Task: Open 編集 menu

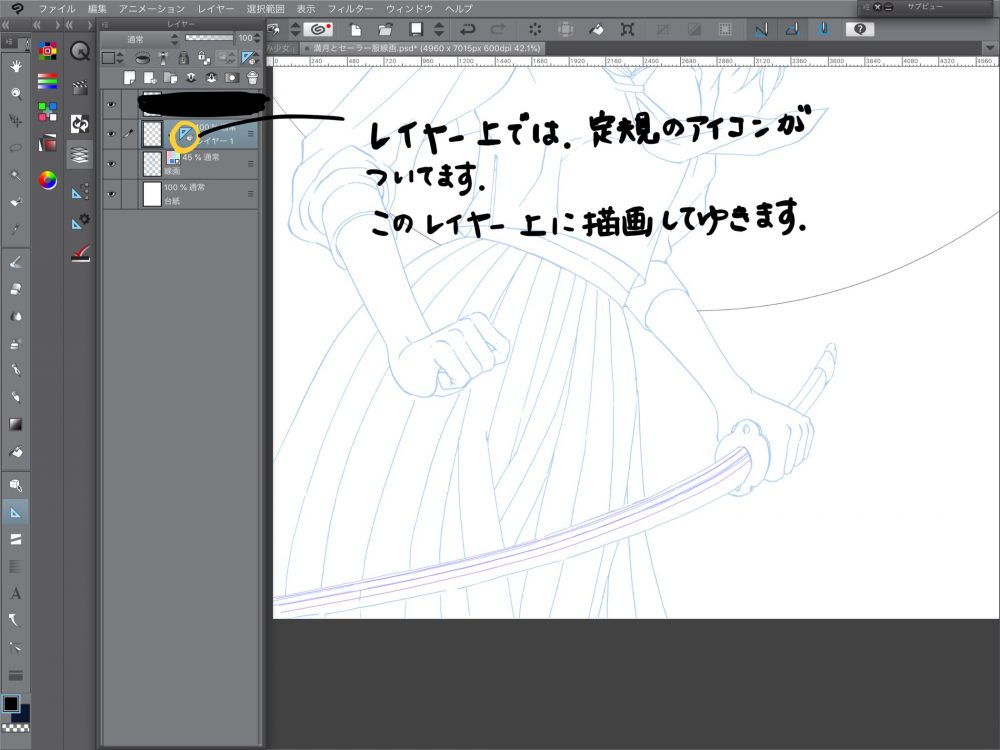Action: pyautogui.click(x=97, y=8)
